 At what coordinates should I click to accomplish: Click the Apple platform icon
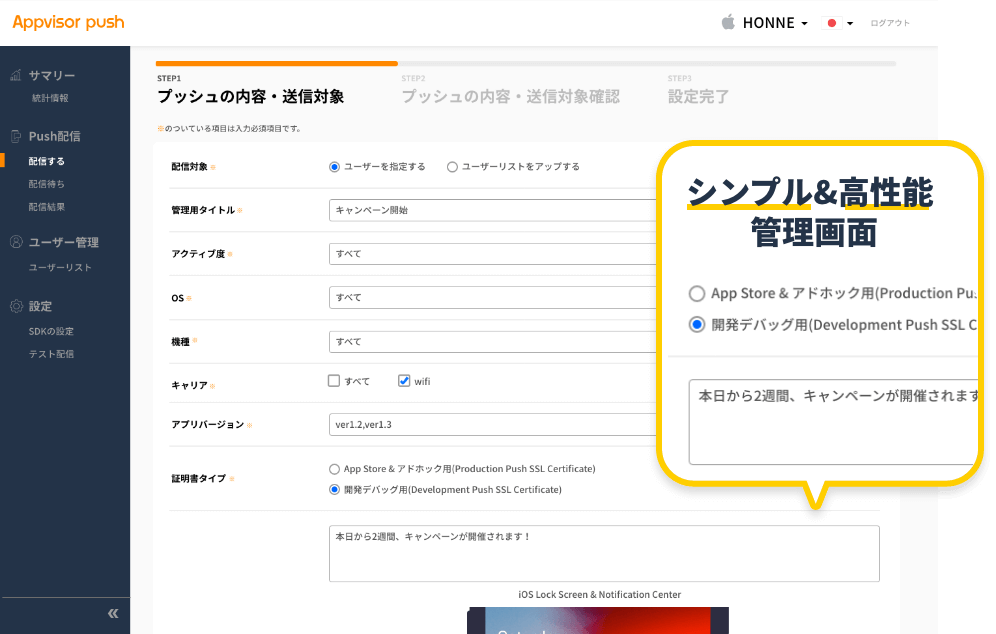pos(728,22)
